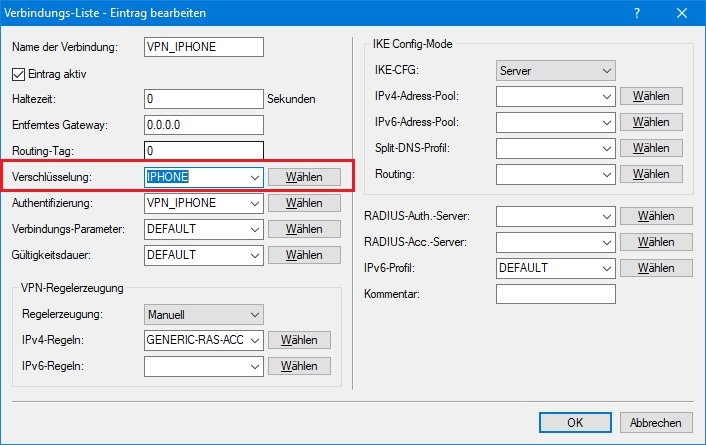
Task: Click the 'Entferntes Gateway' field
Action: 203,125
